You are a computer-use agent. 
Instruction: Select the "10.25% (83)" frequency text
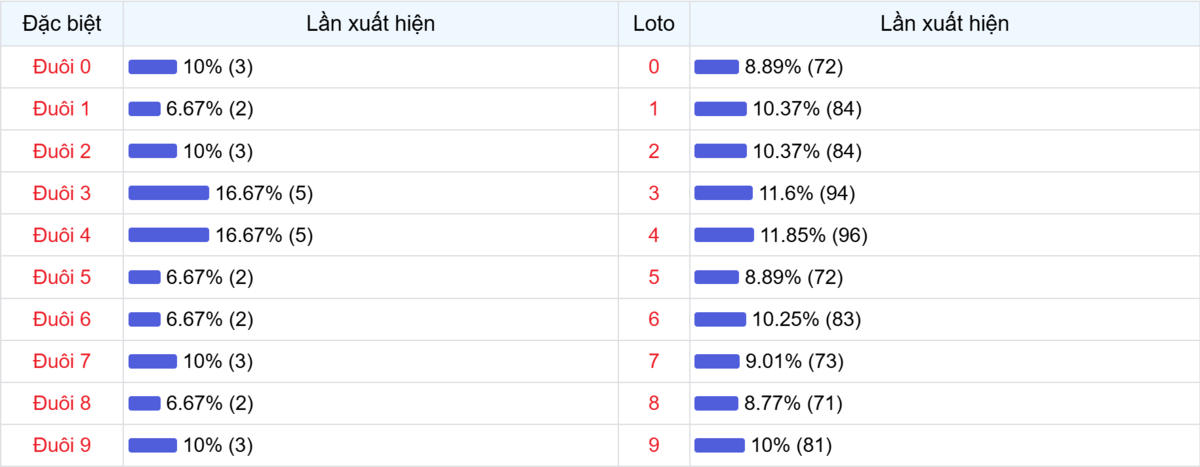[803, 319]
